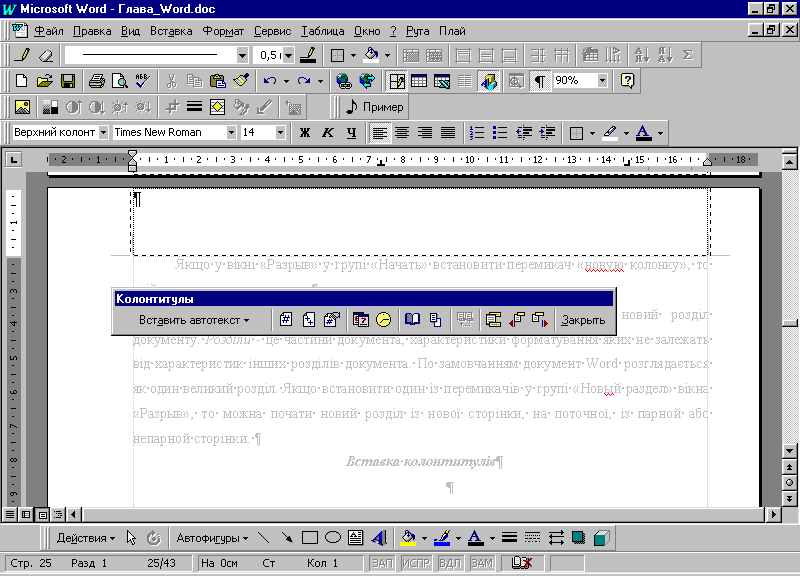Open the line weight 0,5 dropdown
The height and width of the screenshot is (576, 800).
289,55
